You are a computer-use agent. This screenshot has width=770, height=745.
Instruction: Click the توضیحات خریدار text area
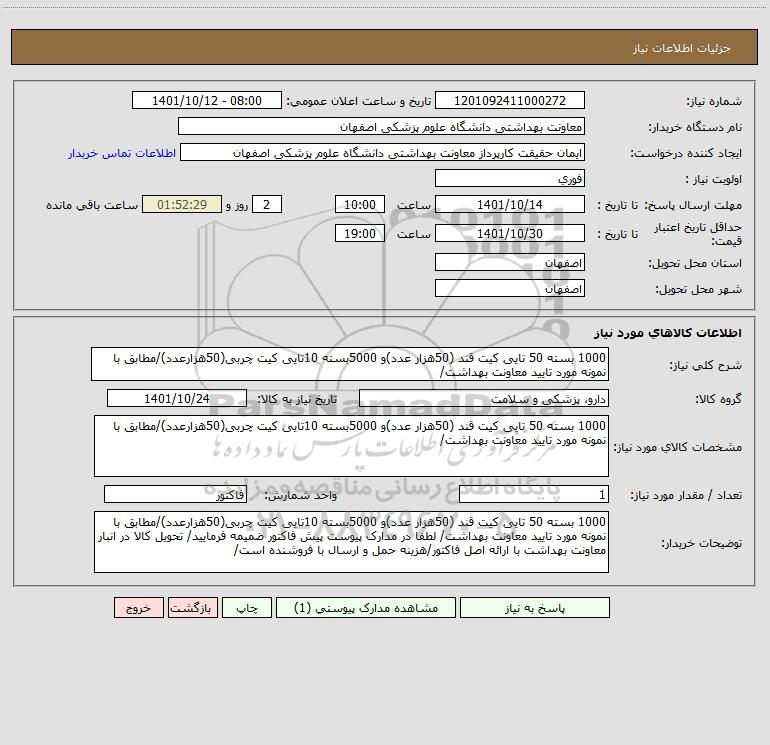[351, 542]
